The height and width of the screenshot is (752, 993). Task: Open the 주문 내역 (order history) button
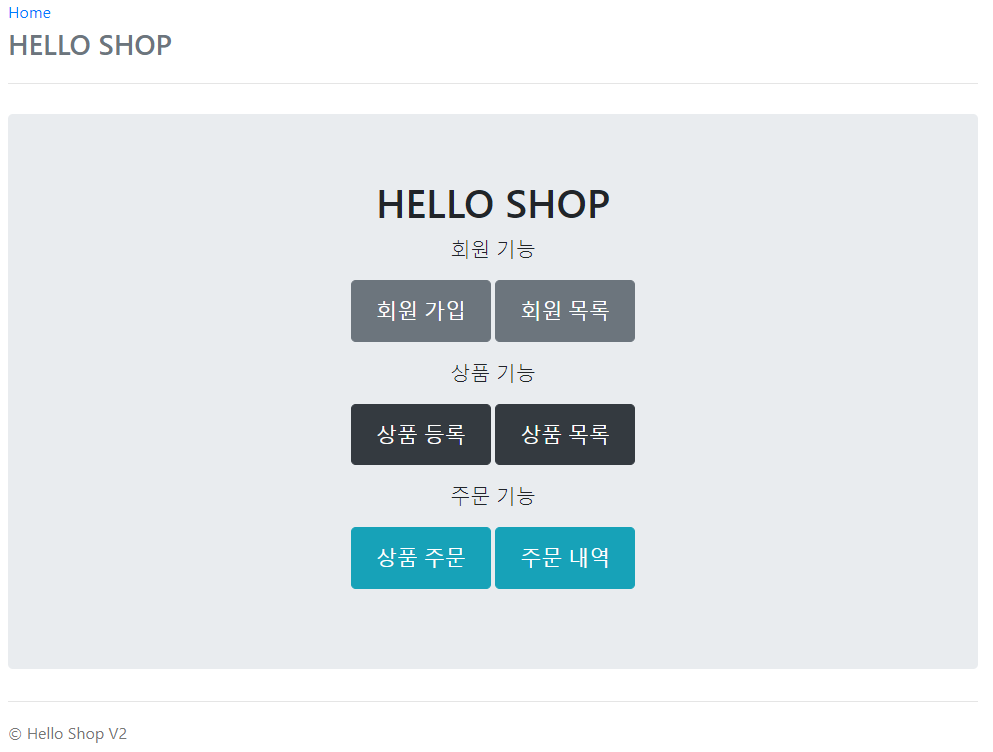point(564,557)
